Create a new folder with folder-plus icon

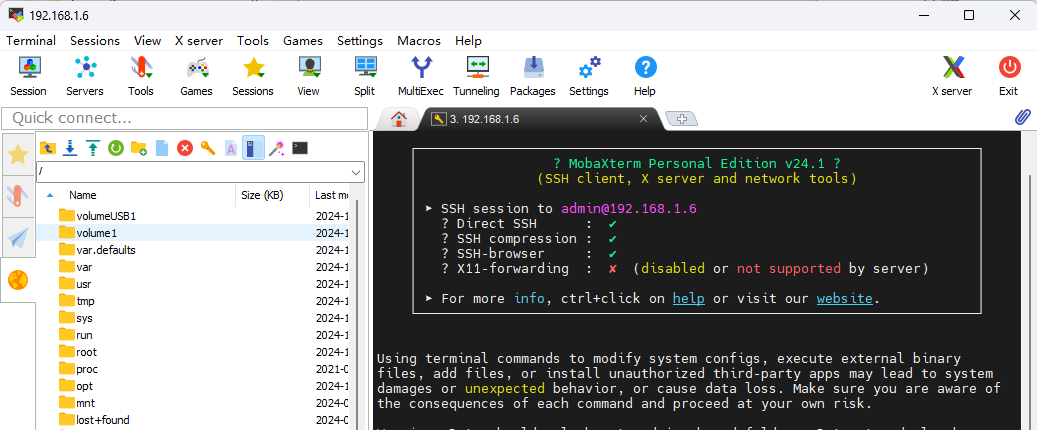139,148
